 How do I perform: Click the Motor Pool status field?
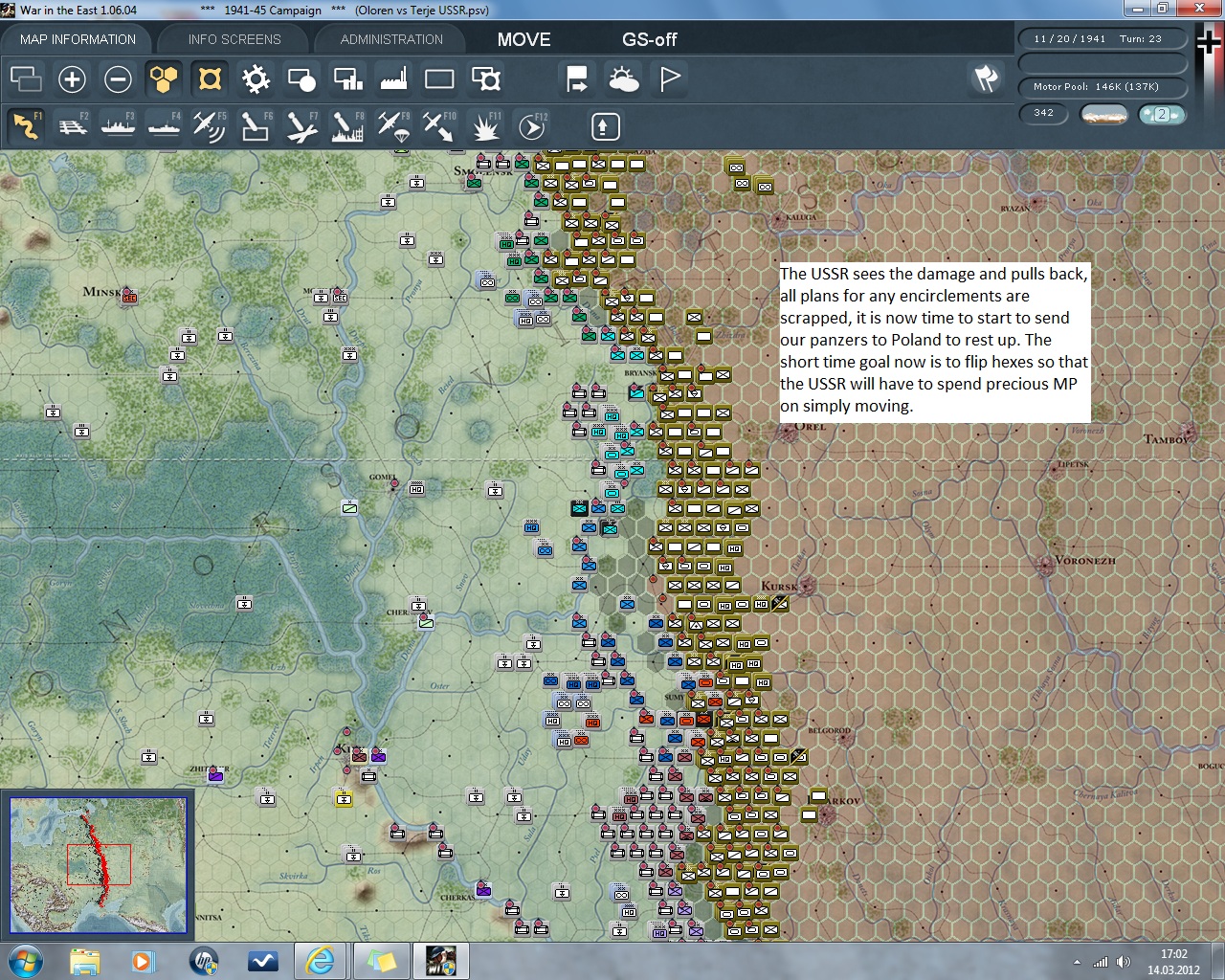tap(1101, 87)
